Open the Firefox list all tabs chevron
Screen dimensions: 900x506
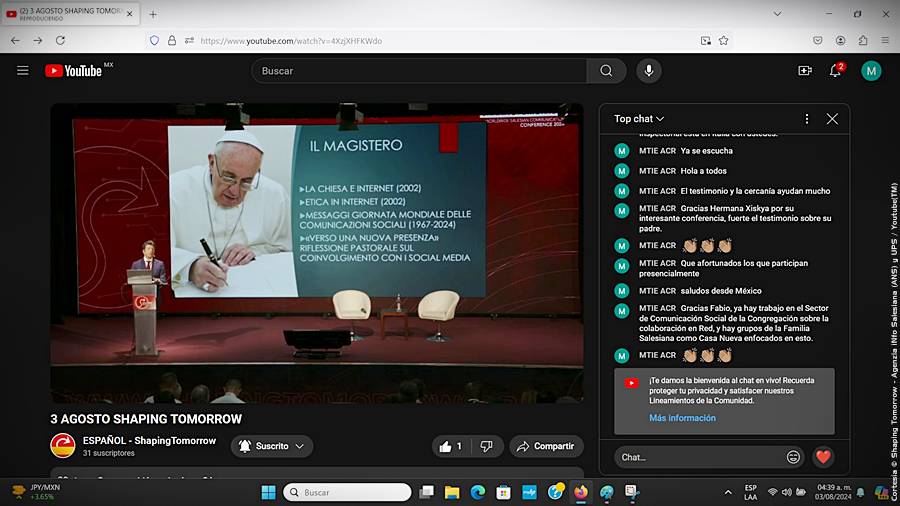pyautogui.click(x=777, y=14)
